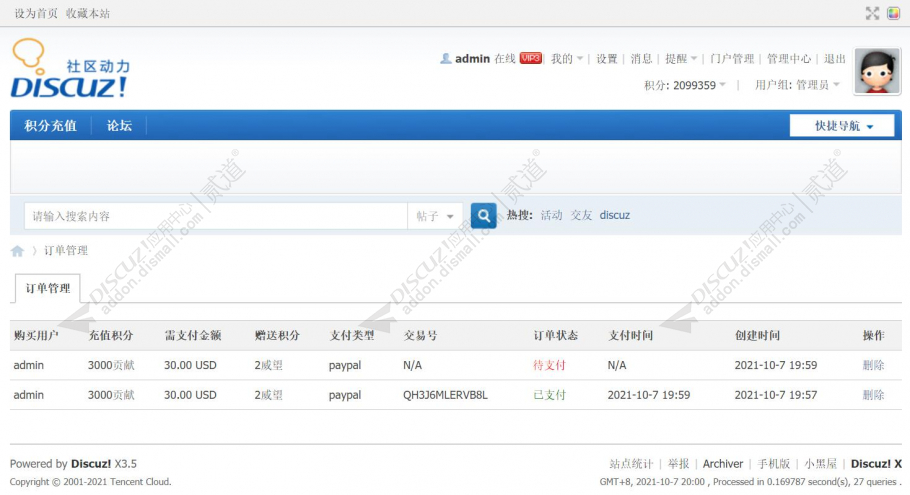The image size is (910, 495).
Task: Select the 论坛 nav item
Action: pos(119,125)
